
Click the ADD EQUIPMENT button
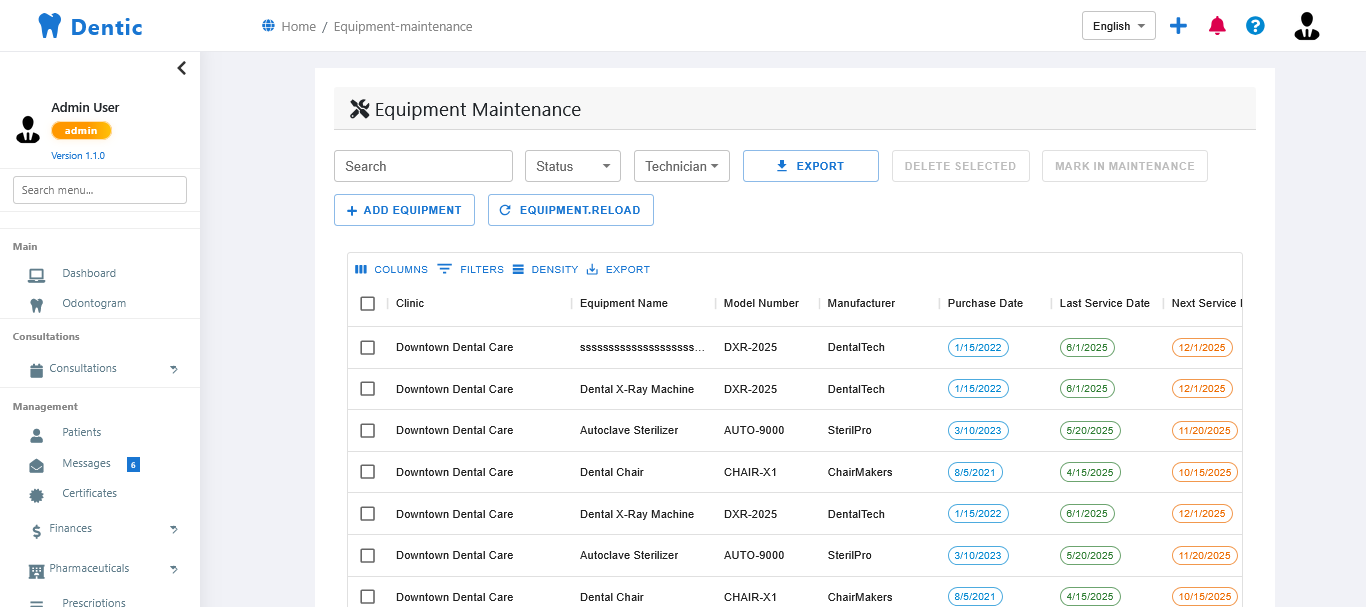coord(404,210)
